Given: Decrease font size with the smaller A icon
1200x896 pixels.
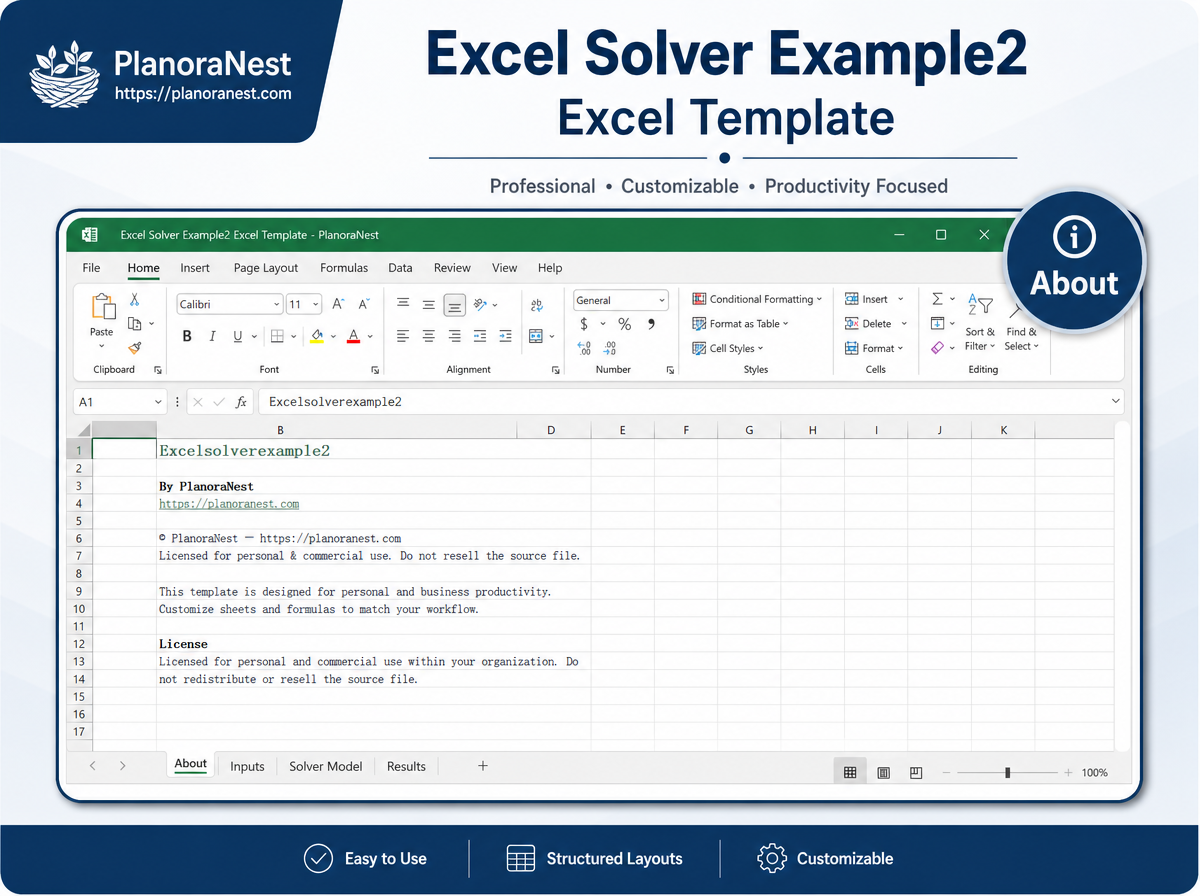Looking at the screenshot, I should click(364, 304).
